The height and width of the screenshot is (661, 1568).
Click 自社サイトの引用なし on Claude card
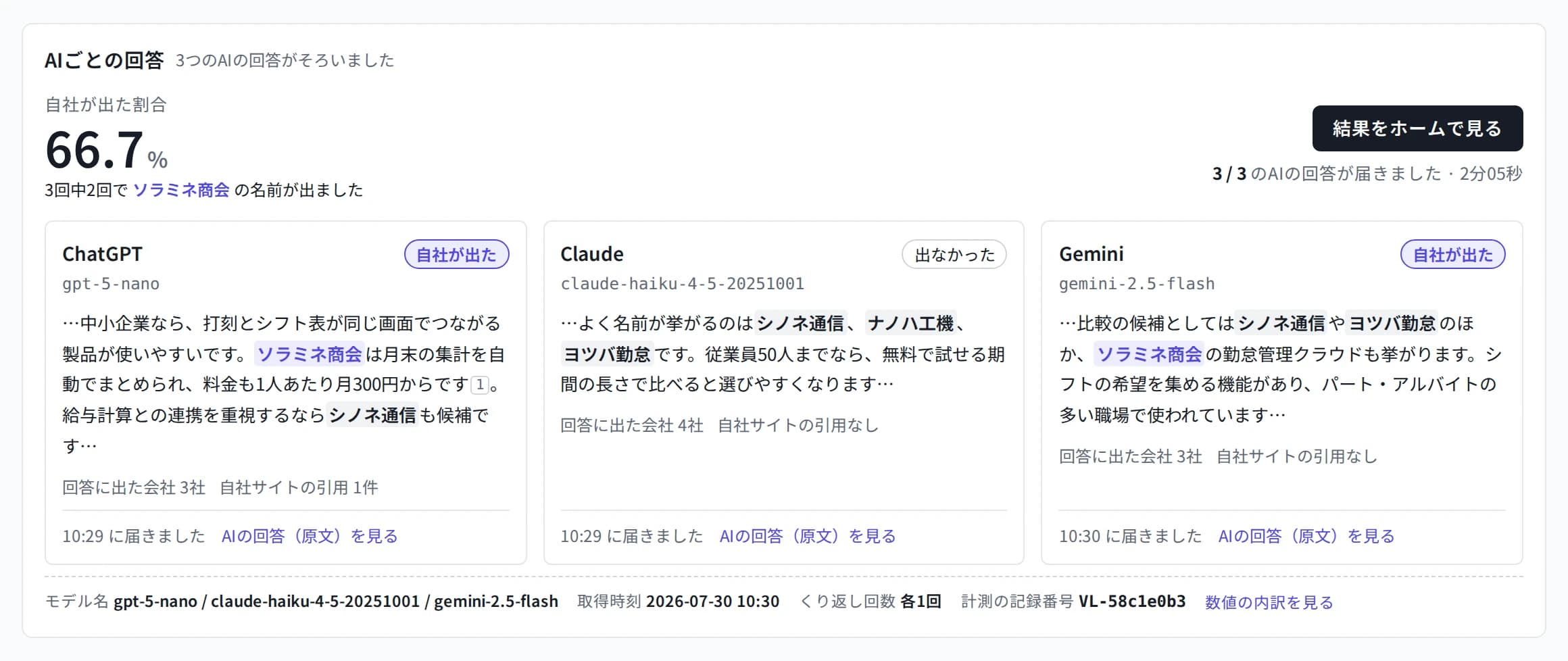798,425
